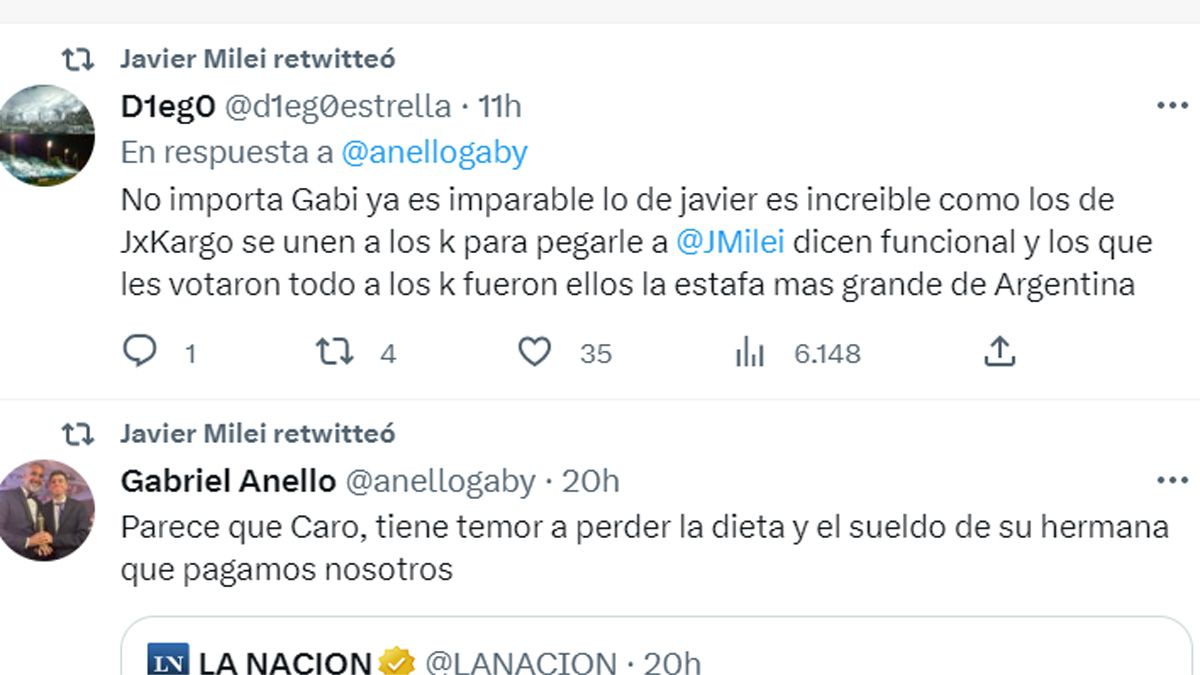This screenshot has width=1200, height=675.
Task: Open Gabriel Anello's profile name
Action: [x=228, y=481]
